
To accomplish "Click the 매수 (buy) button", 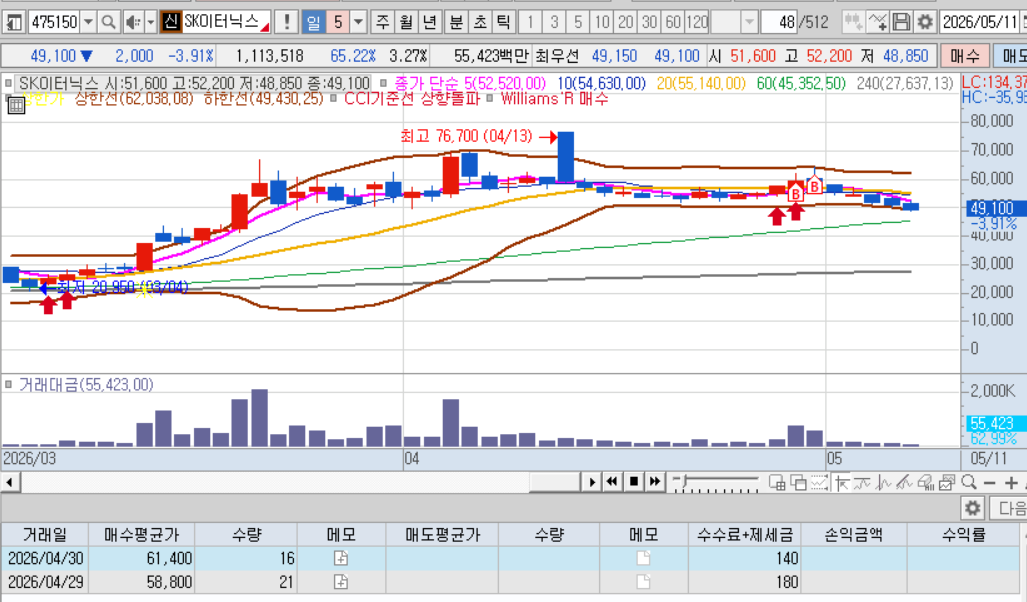I will [964, 56].
